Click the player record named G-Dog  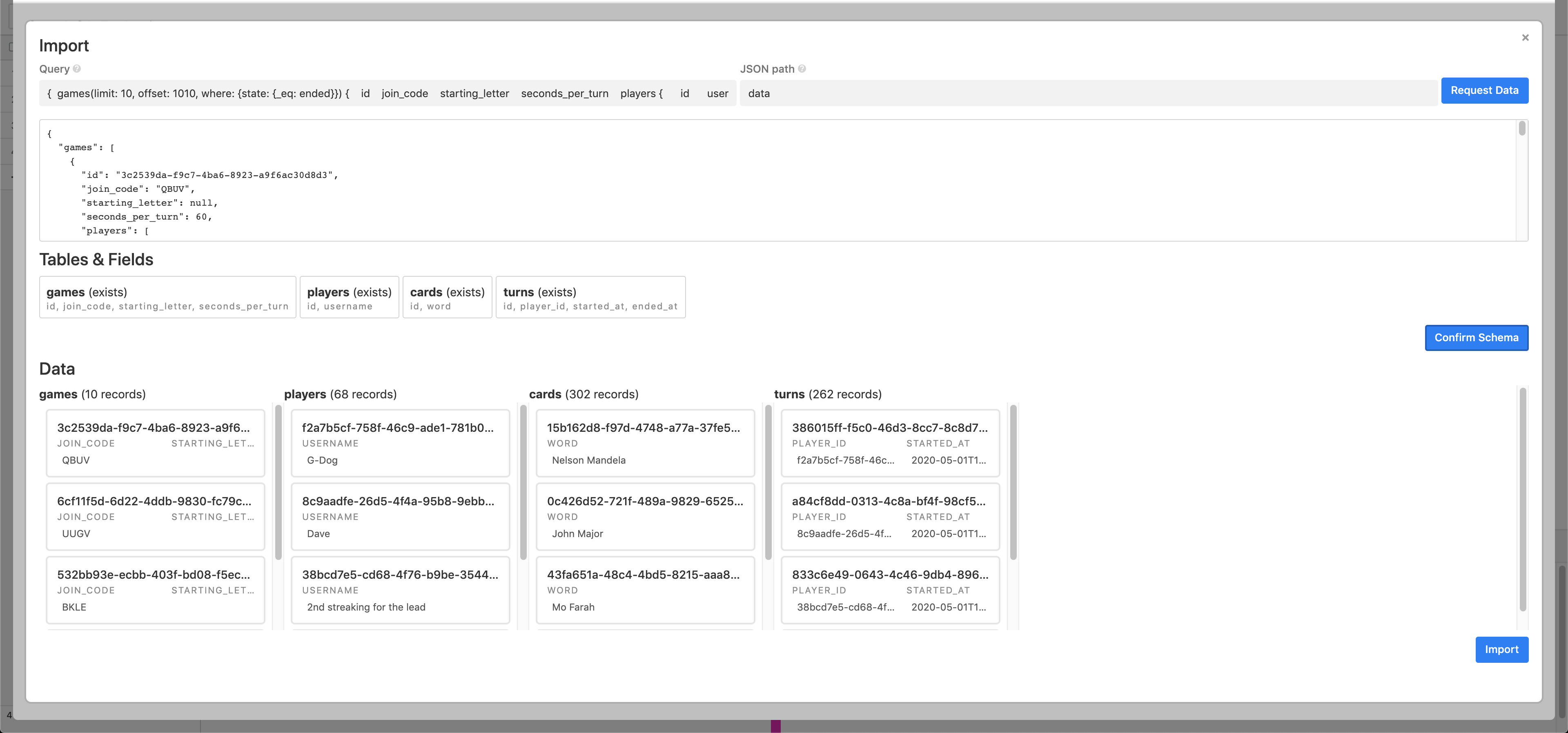point(400,443)
